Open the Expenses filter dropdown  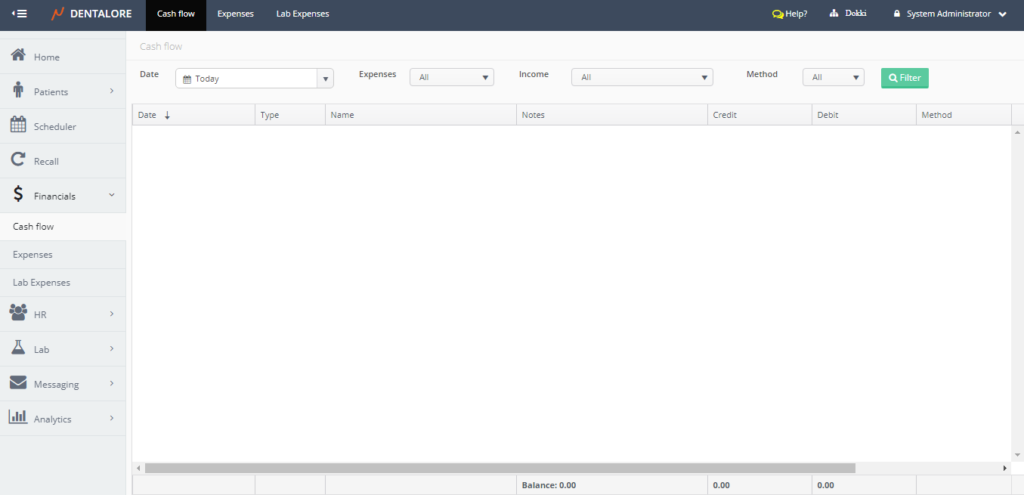[452, 77]
